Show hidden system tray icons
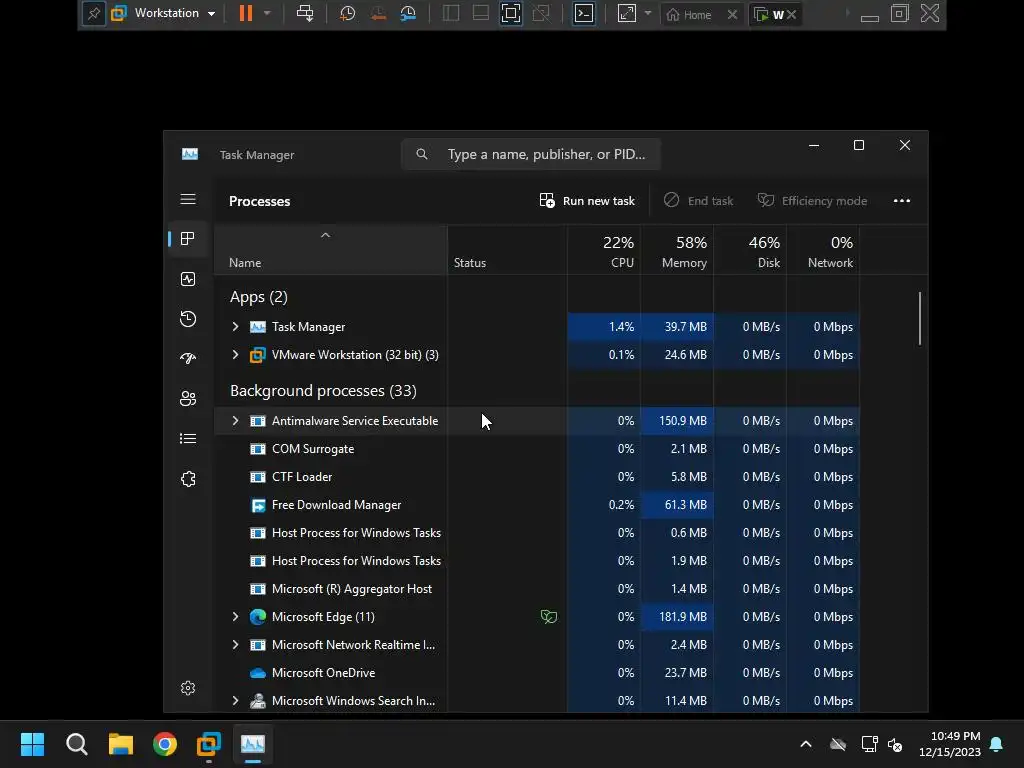The width and height of the screenshot is (1024, 768). click(806, 744)
